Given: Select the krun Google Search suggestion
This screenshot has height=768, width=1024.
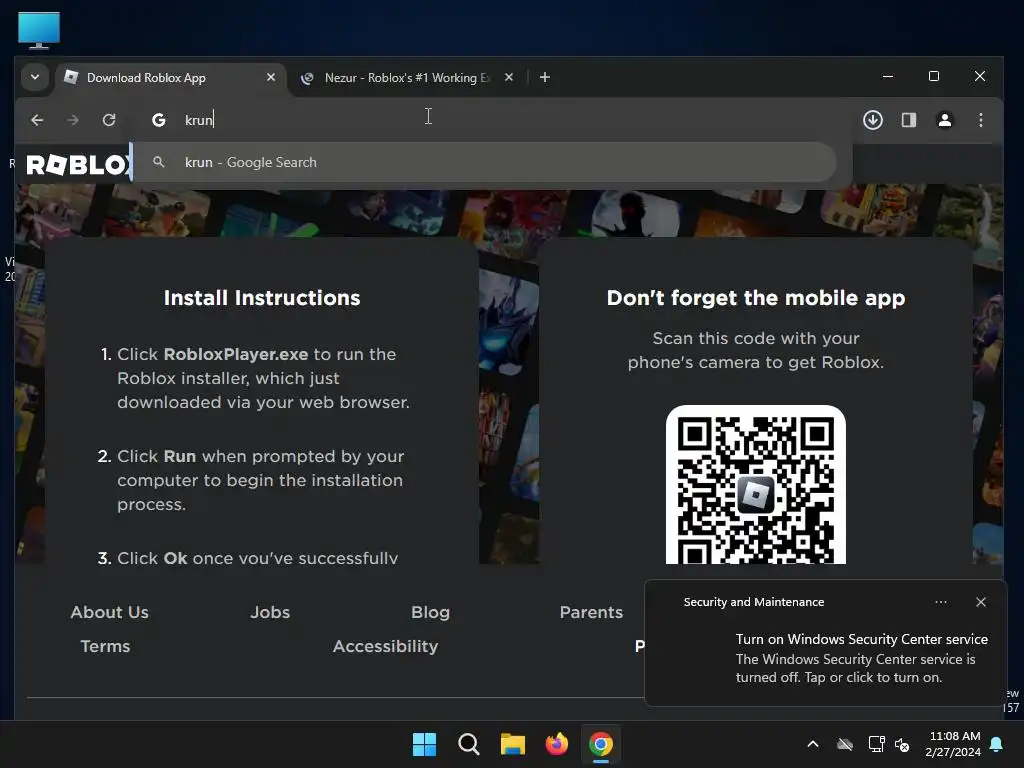Looking at the screenshot, I should 485,162.
